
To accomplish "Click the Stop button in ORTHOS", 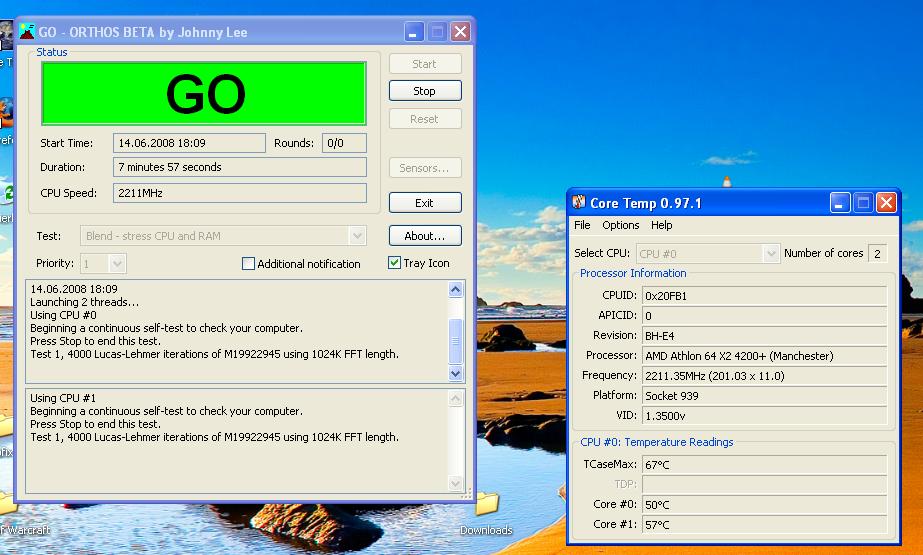I will [425, 91].
